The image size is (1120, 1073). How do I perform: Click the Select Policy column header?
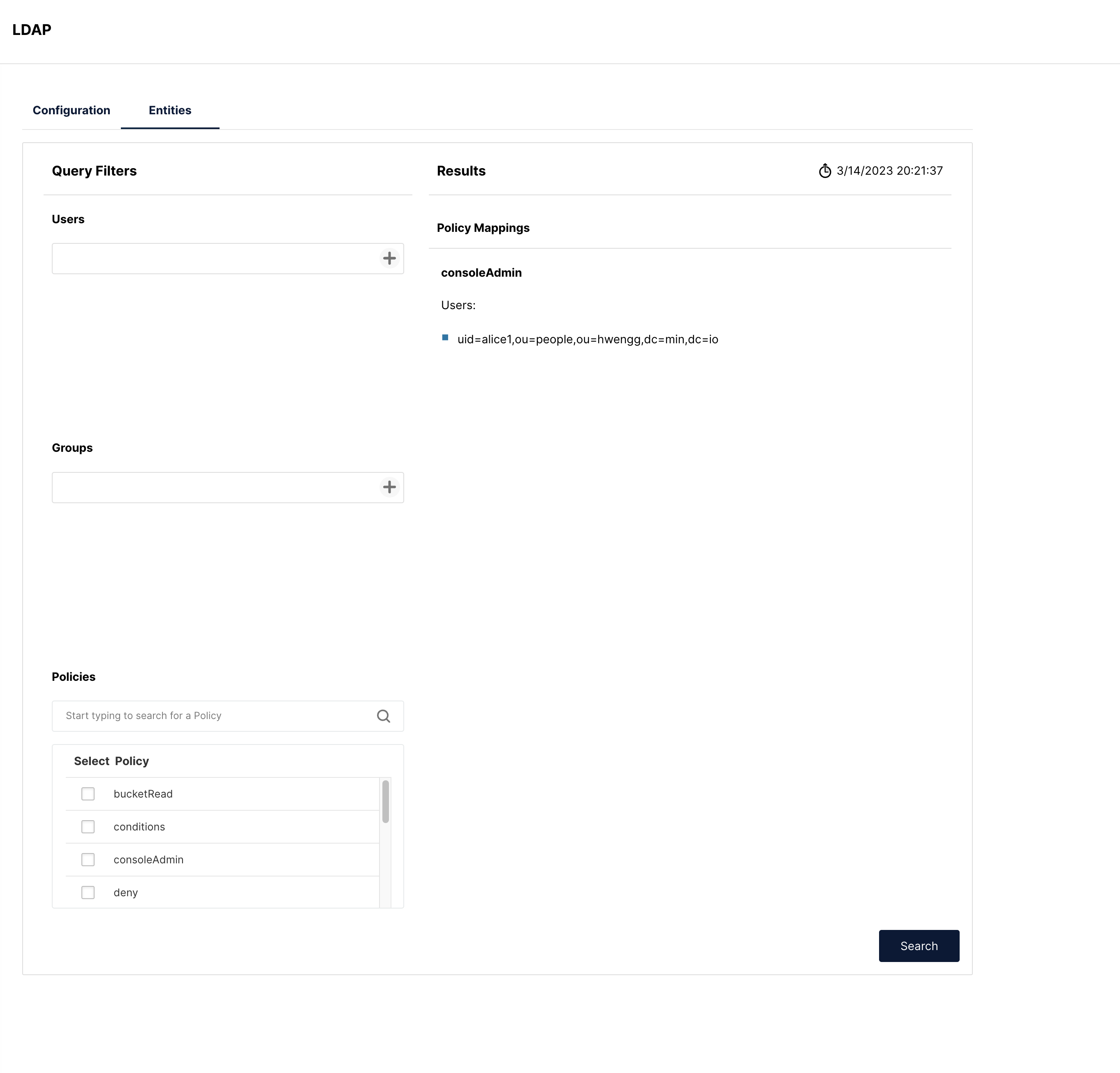point(111,761)
